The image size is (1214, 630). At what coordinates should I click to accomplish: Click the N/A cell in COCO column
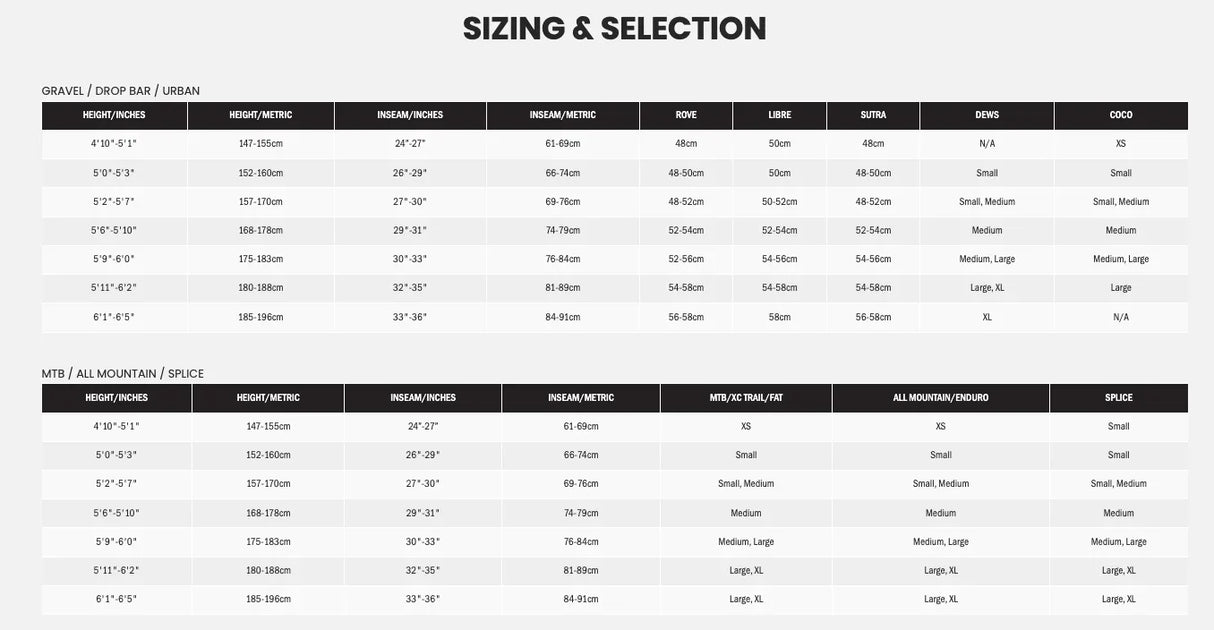tap(1121, 317)
